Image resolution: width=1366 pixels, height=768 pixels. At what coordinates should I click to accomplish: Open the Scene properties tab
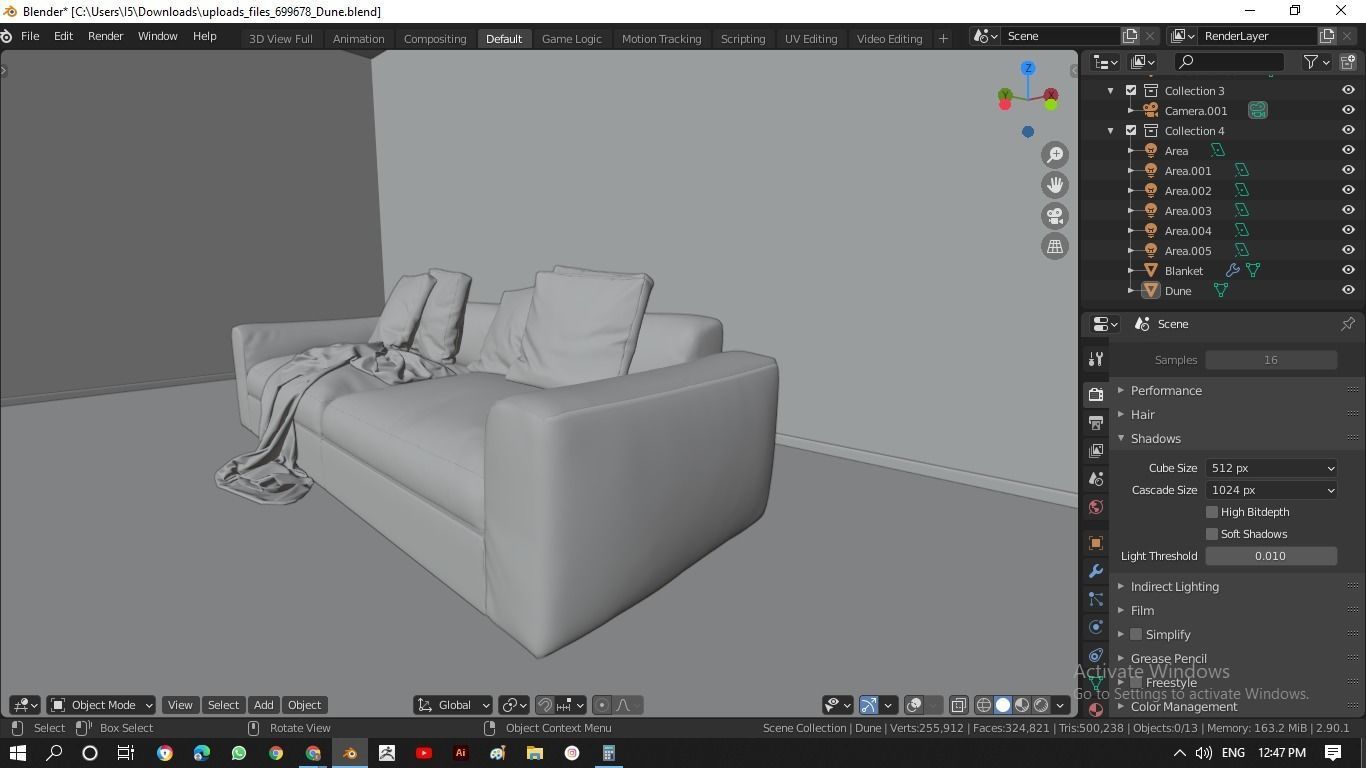click(1096, 478)
